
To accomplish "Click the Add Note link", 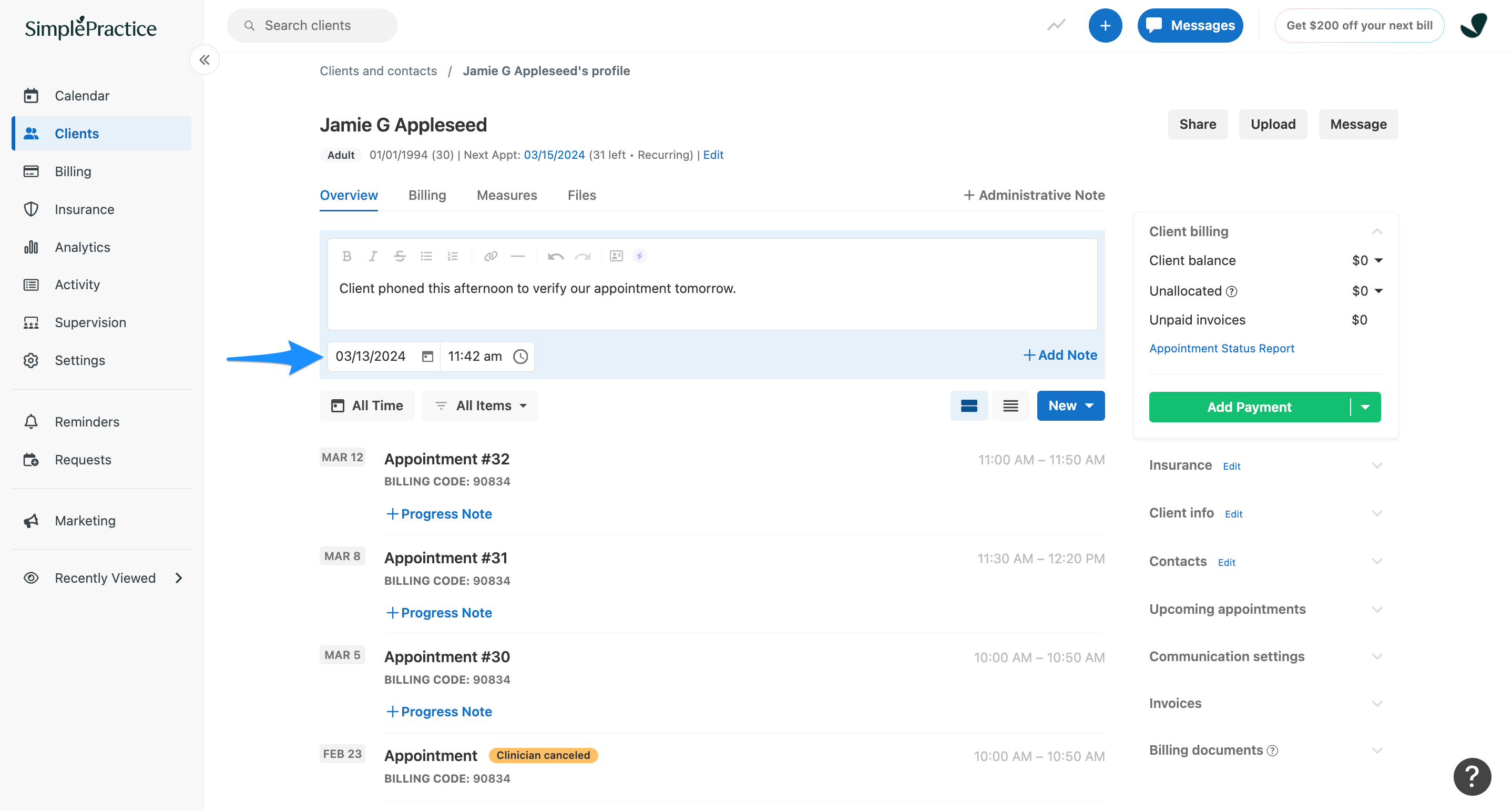I will [x=1060, y=354].
